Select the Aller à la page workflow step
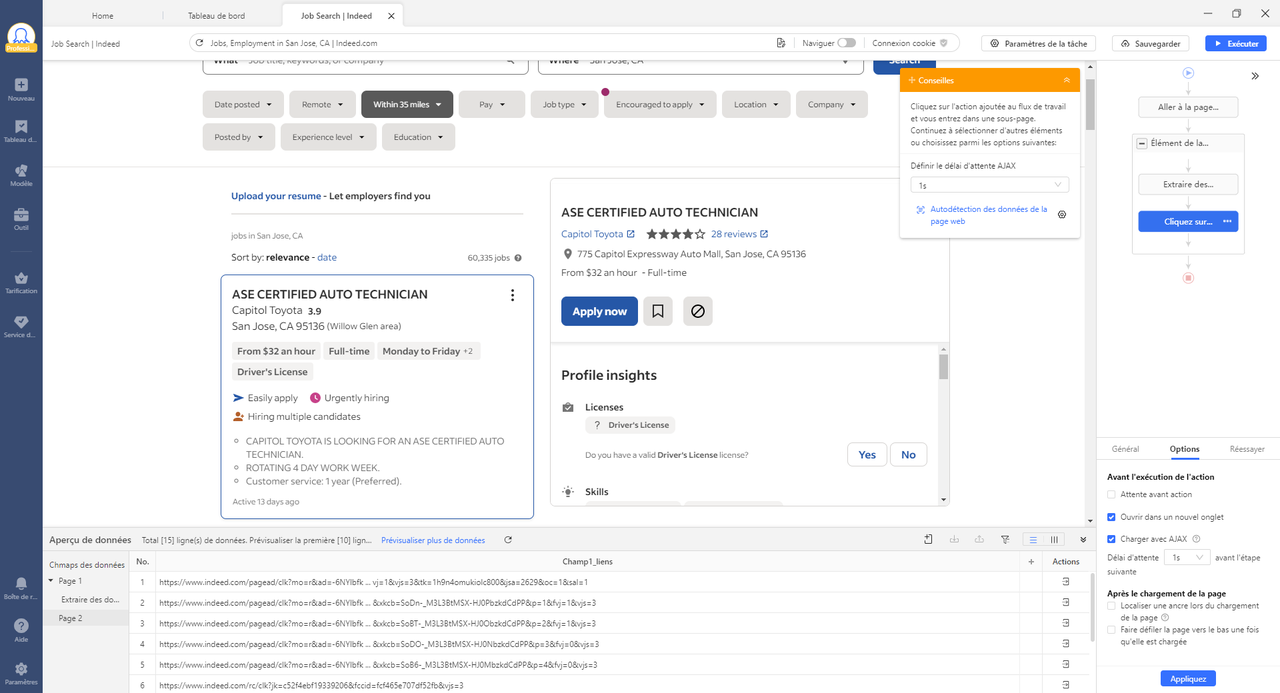This screenshot has width=1280, height=693. 1188,107
